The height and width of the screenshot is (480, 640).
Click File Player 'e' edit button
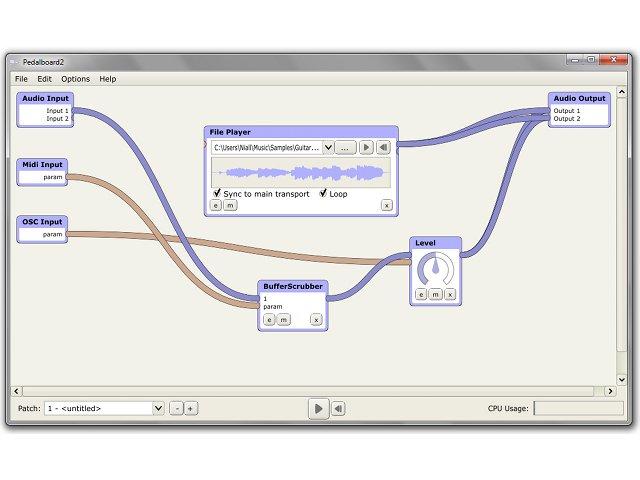pyautogui.click(x=216, y=205)
